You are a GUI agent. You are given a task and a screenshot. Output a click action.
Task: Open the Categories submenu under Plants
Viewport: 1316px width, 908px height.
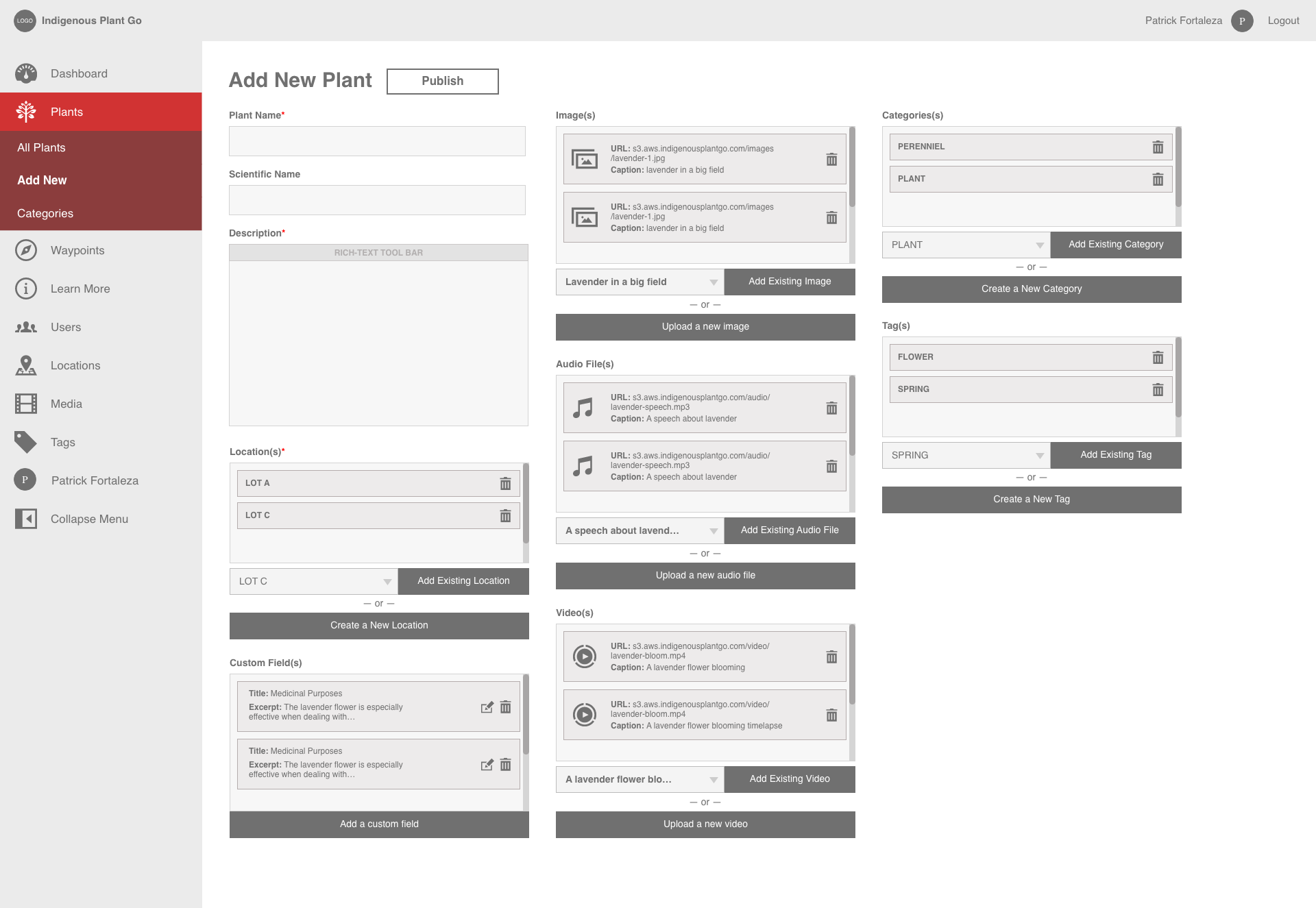tap(45, 213)
